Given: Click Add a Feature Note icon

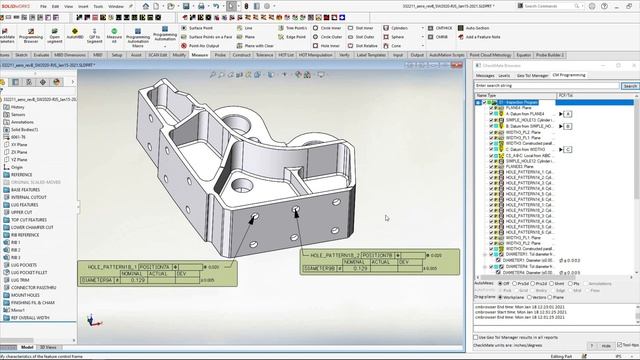Looking at the screenshot, I should click(460, 37).
